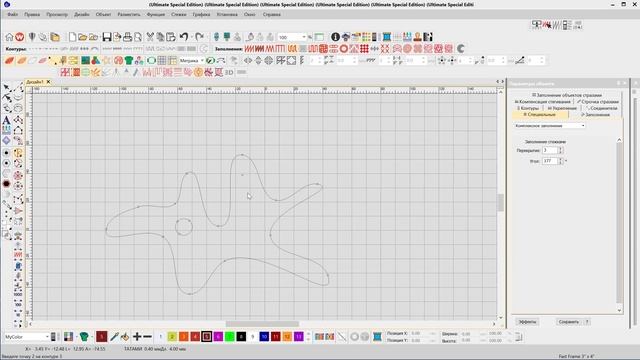Viewport: 640px width, 360px height.
Task: Select the magenta color swatch 6
Action: click(x=218, y=337)
